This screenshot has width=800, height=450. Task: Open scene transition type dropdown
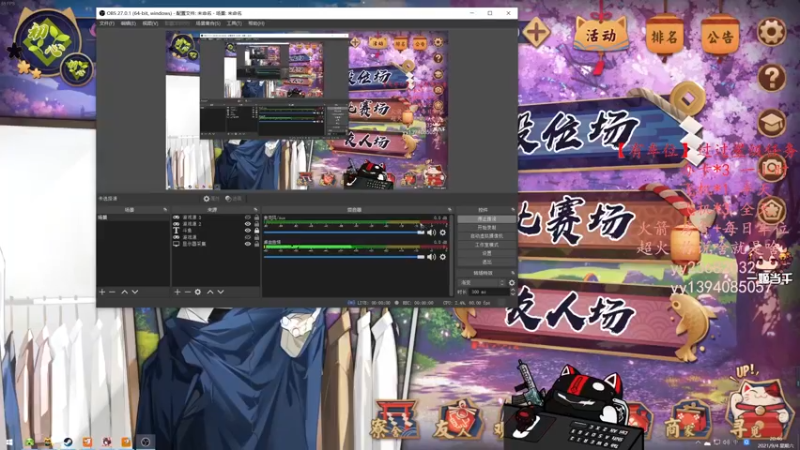(482, 283)
